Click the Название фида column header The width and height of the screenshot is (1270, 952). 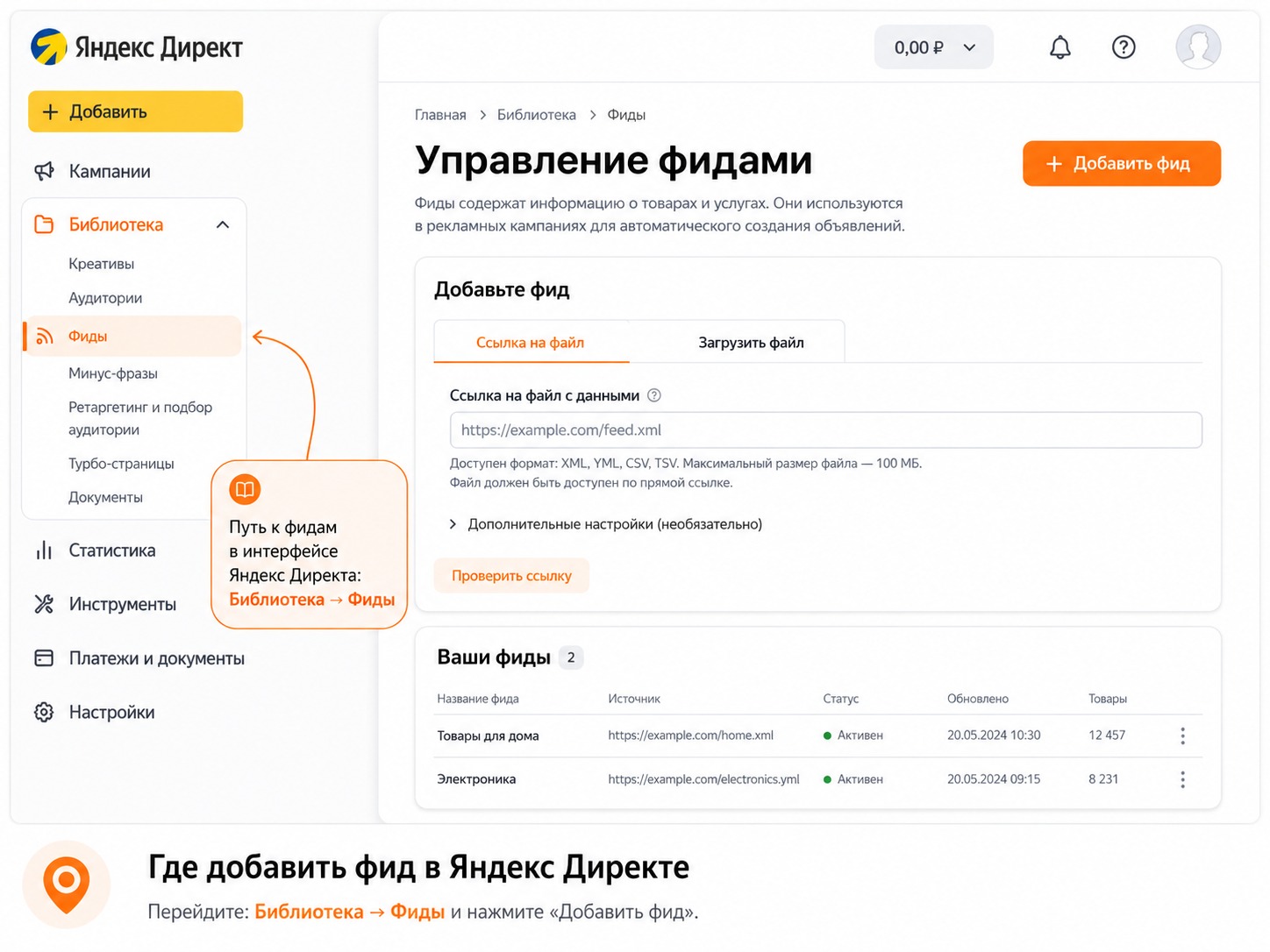[x=478, y=699]
